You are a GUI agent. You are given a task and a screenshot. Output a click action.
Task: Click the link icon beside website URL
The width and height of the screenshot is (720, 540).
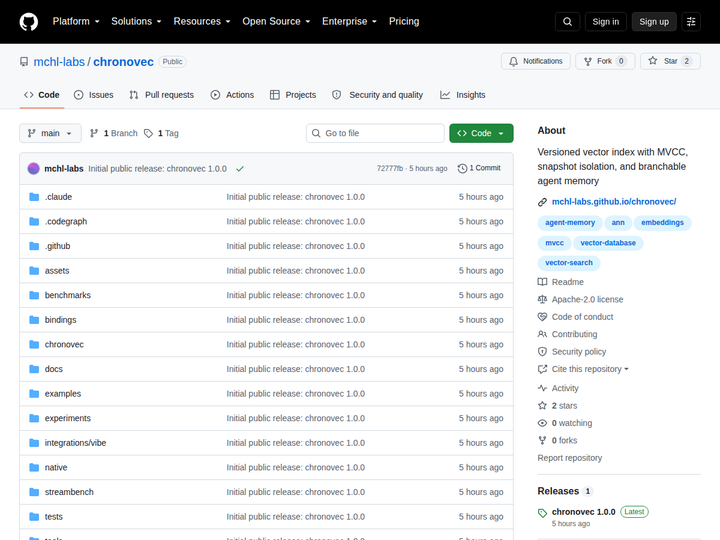tap(542, 202)
